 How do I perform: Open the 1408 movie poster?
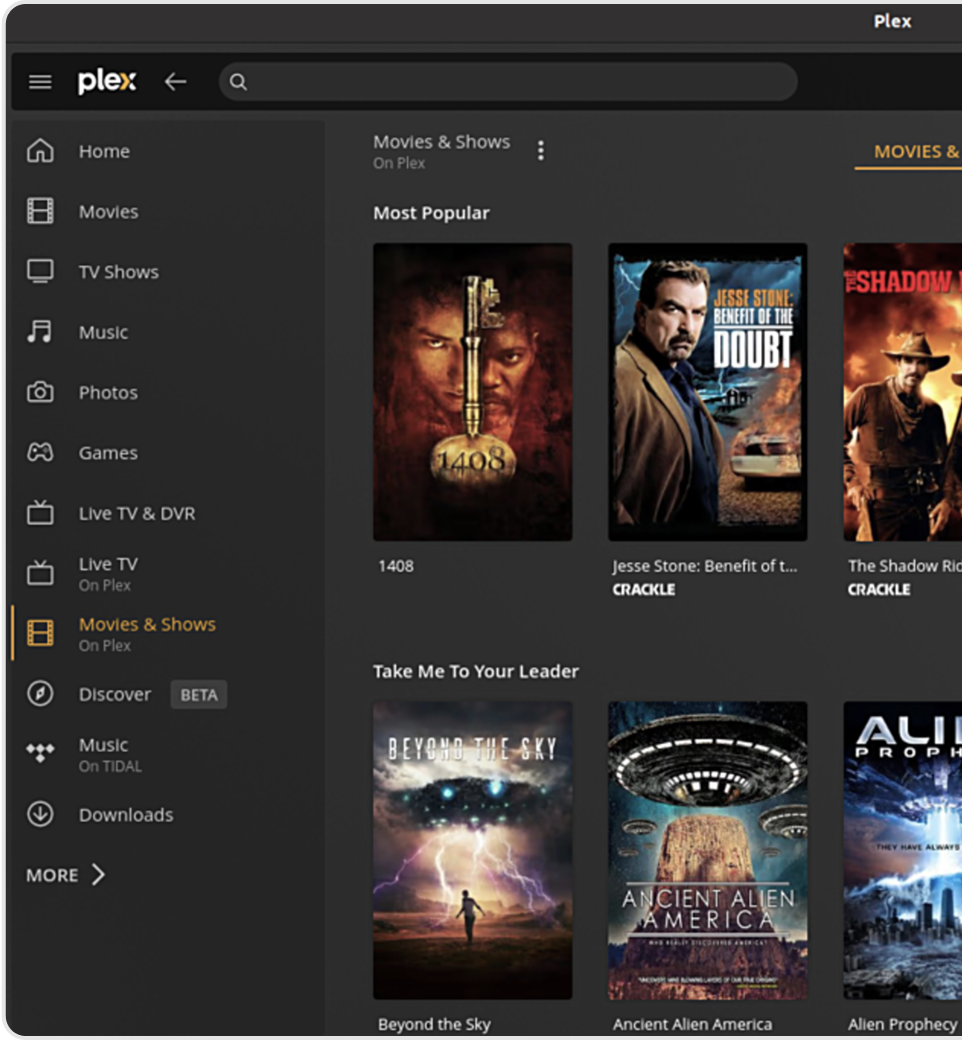click(472, 392)
